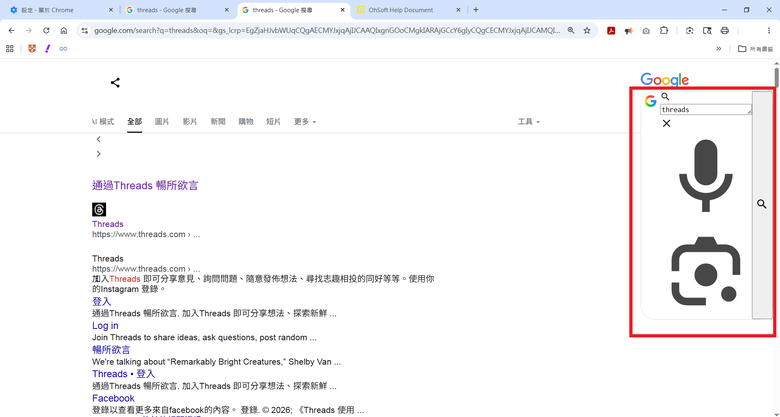Close the 設定 - 關於 Chrome tab
This screenshot has width=780, height=417.
coord(111,10)
